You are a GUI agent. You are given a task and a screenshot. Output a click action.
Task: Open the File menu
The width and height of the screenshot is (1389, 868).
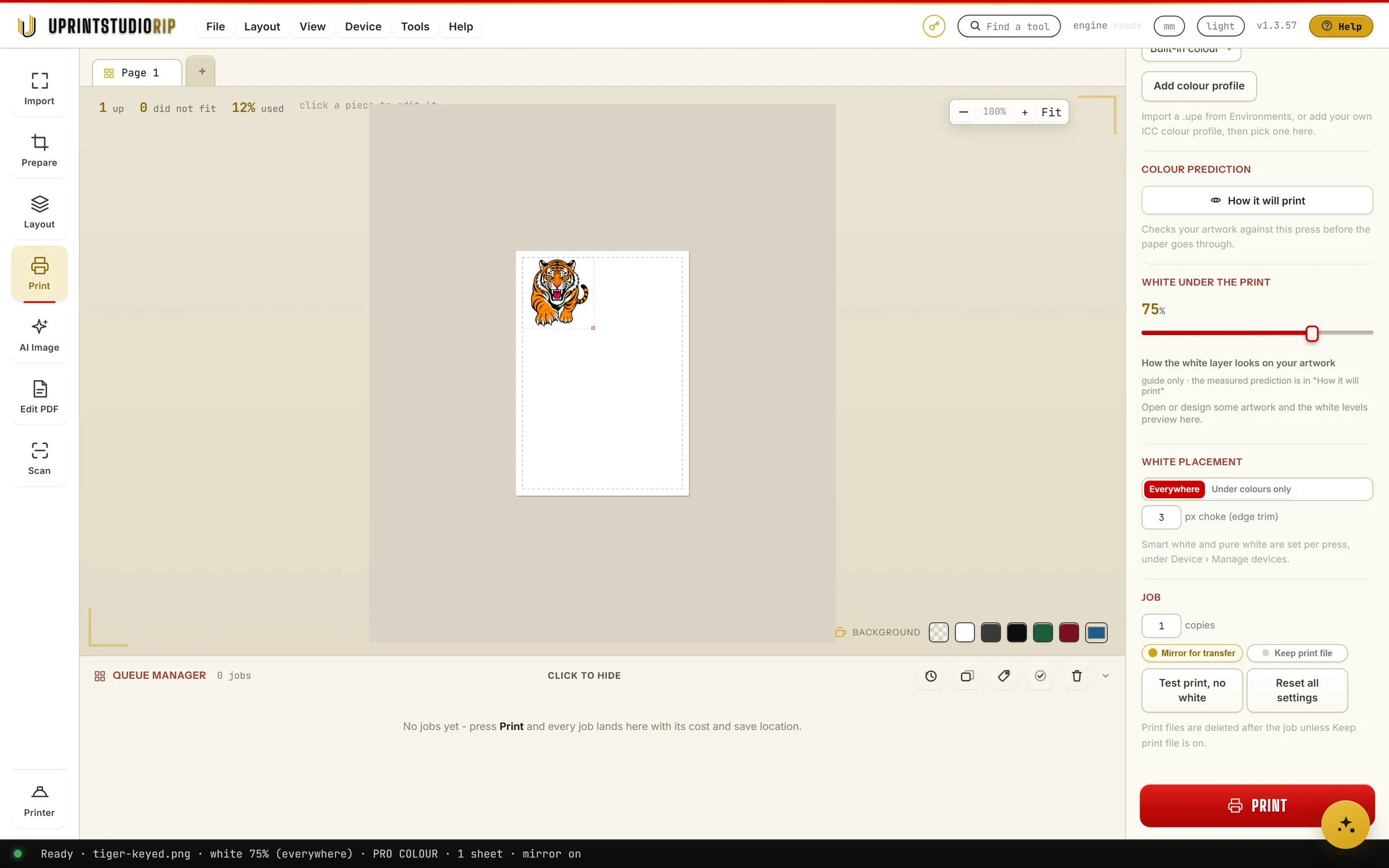[215, 27]
